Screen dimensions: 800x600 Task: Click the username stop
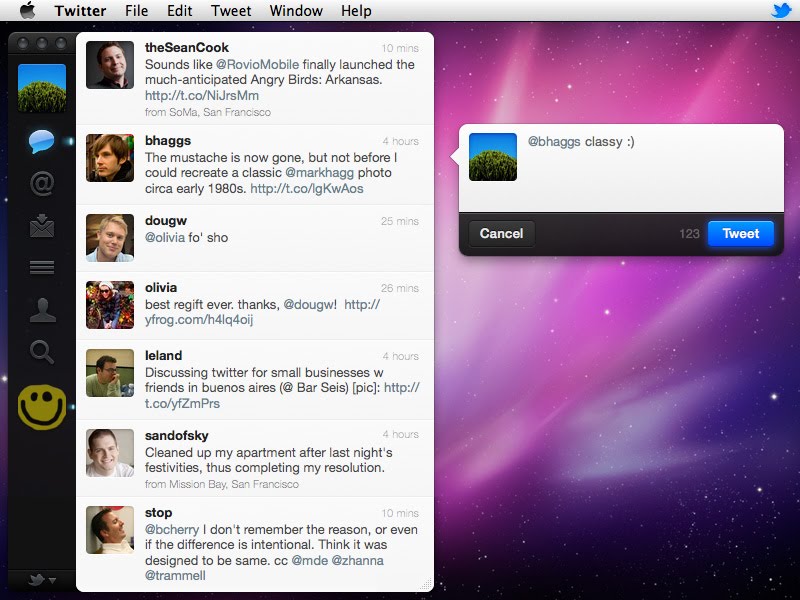point(158,513)
